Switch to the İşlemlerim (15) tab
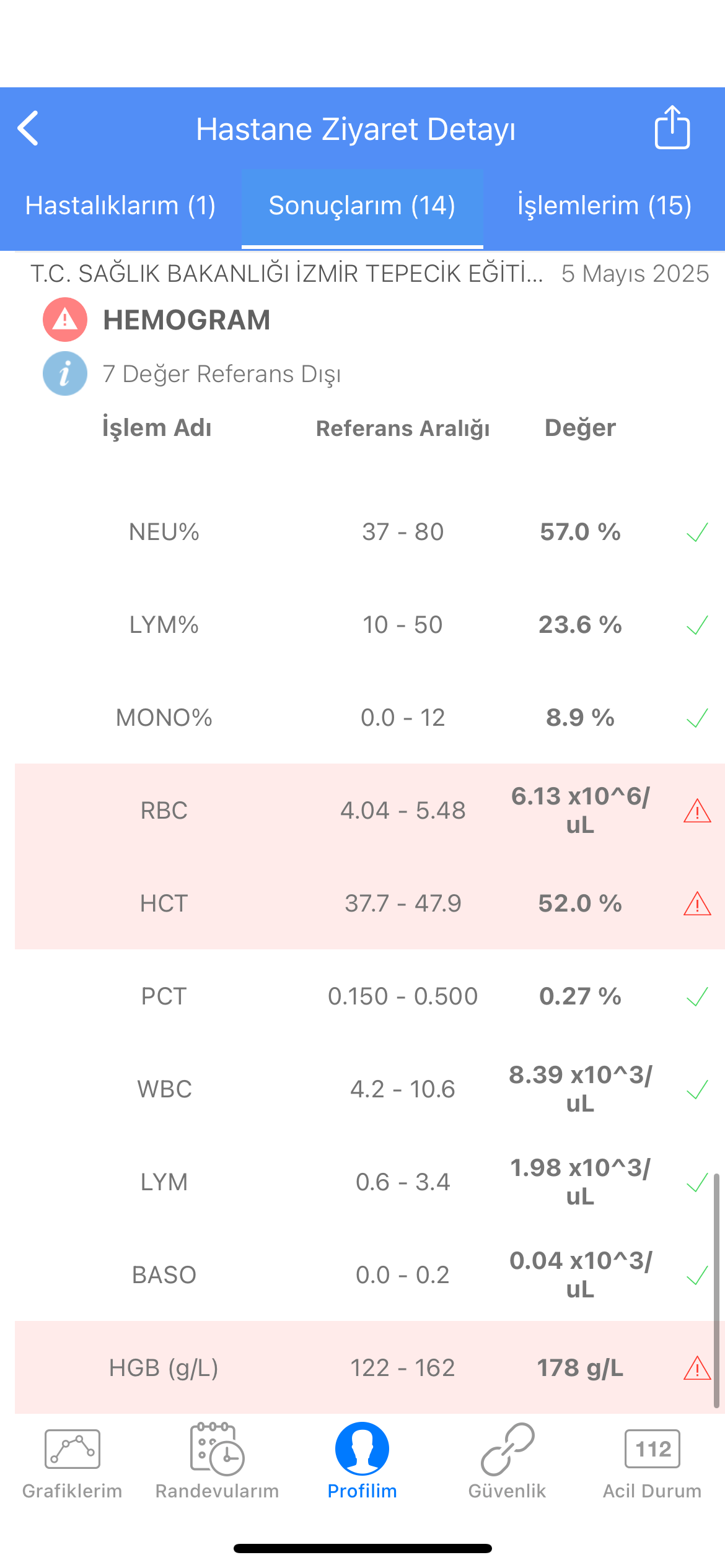The image size is (725, 1568). [604, 206]
